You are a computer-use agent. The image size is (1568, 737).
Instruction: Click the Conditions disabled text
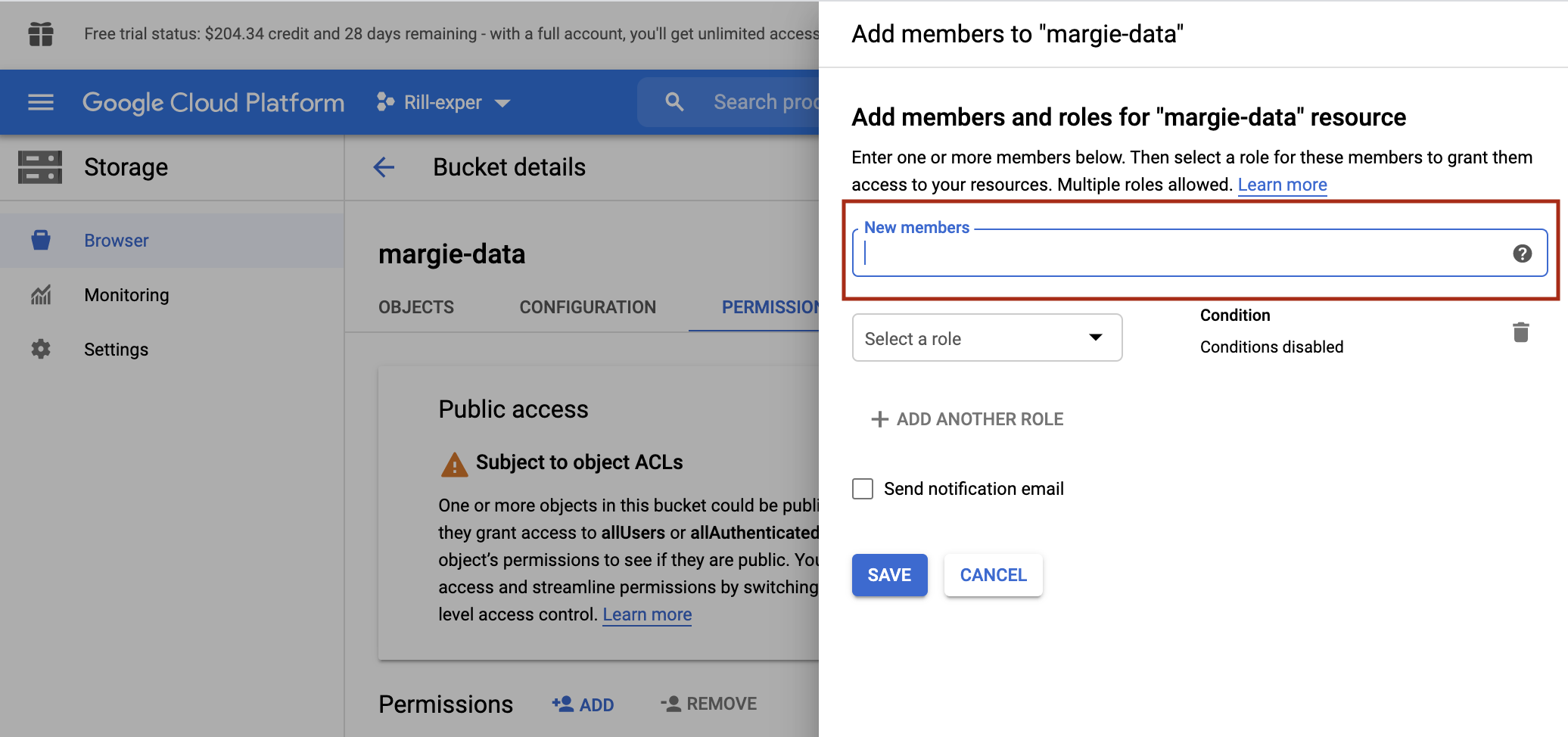pyautogui.click(x=1272, y=347)
